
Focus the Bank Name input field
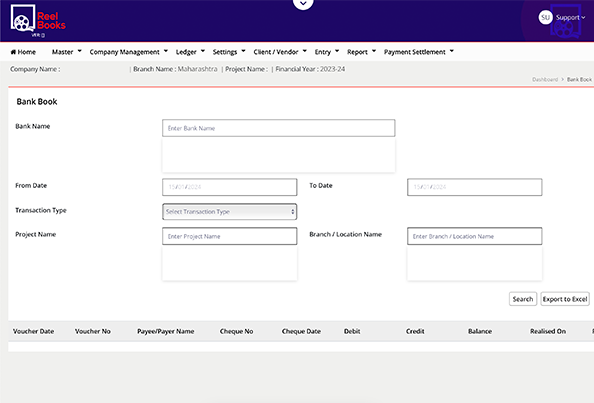278,128
